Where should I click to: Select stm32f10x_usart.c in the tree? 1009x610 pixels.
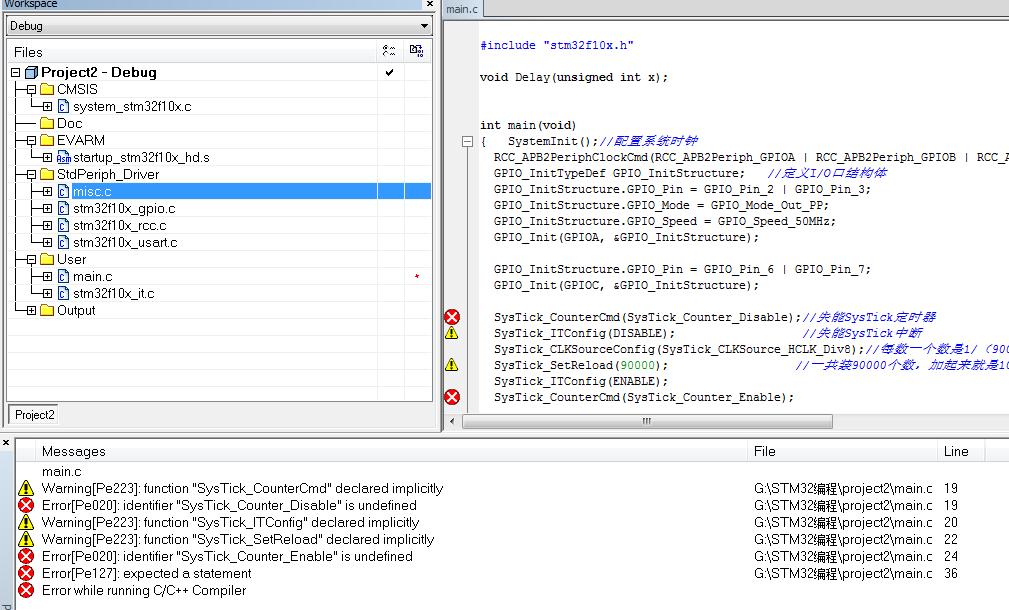(125, 243)
